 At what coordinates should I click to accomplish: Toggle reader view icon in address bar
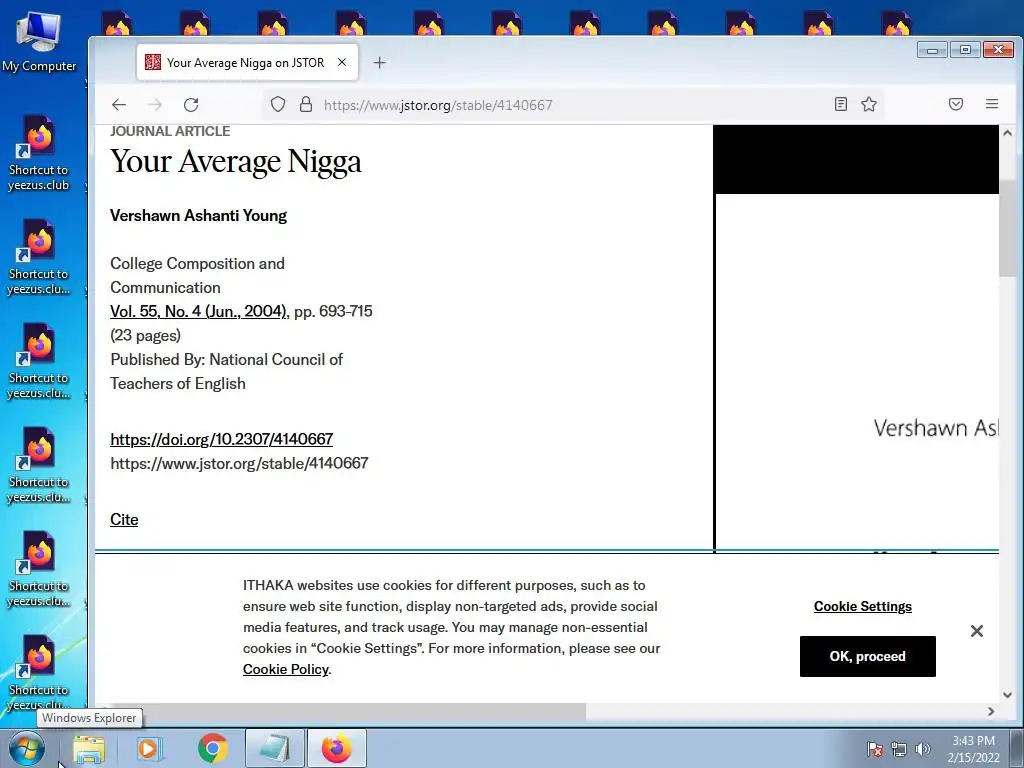point(841,104)
